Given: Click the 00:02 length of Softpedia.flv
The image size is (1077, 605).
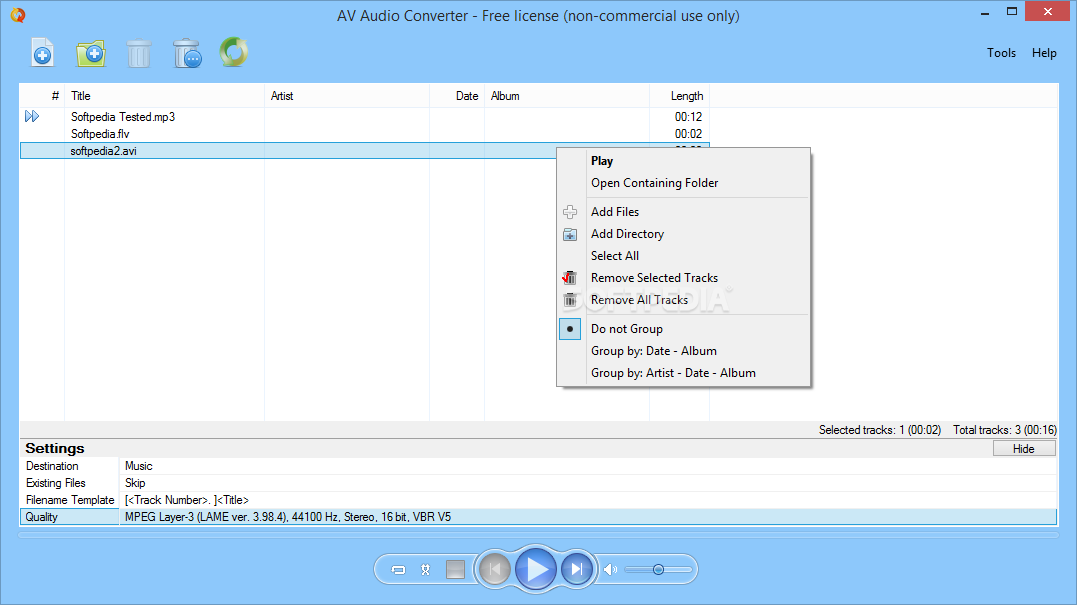Looking at the screenshot, I should pos(688,134).
